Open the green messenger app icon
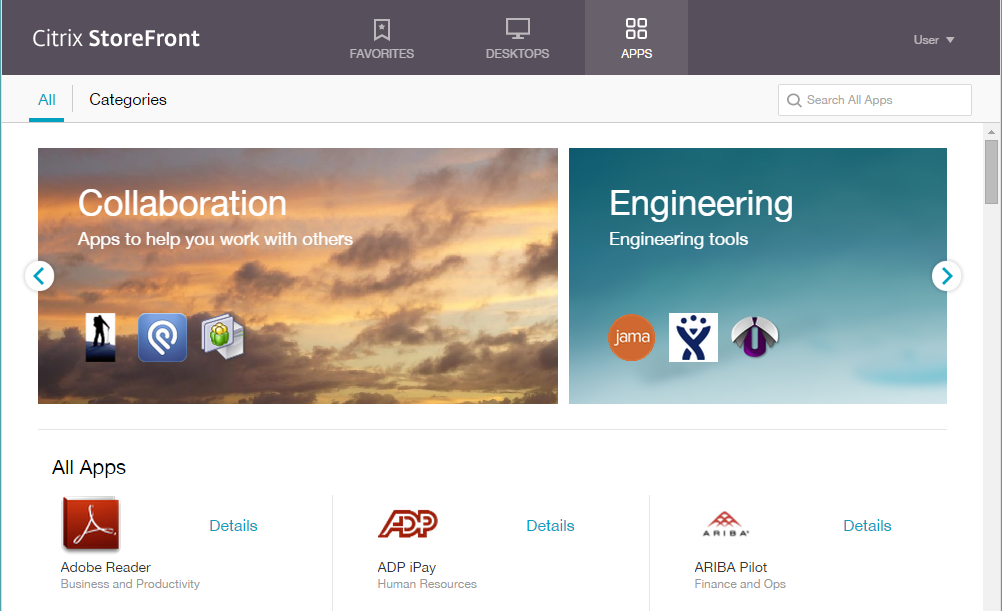 (222, 337)
